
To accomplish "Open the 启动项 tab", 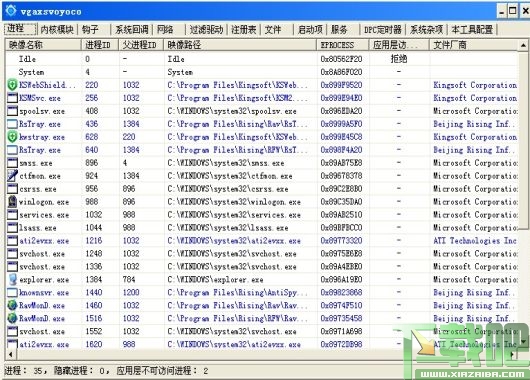I will coord(310,30).
